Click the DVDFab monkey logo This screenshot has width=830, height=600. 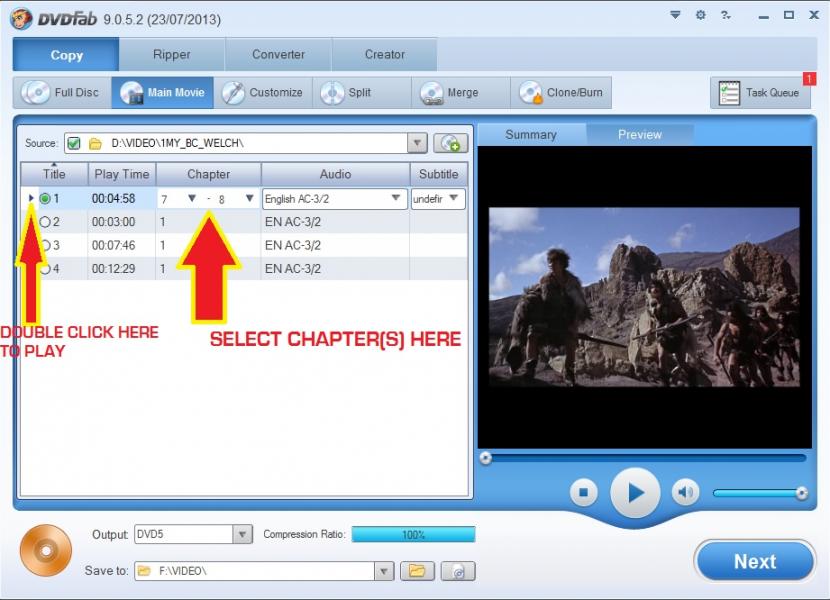click(x=22, y=19)
